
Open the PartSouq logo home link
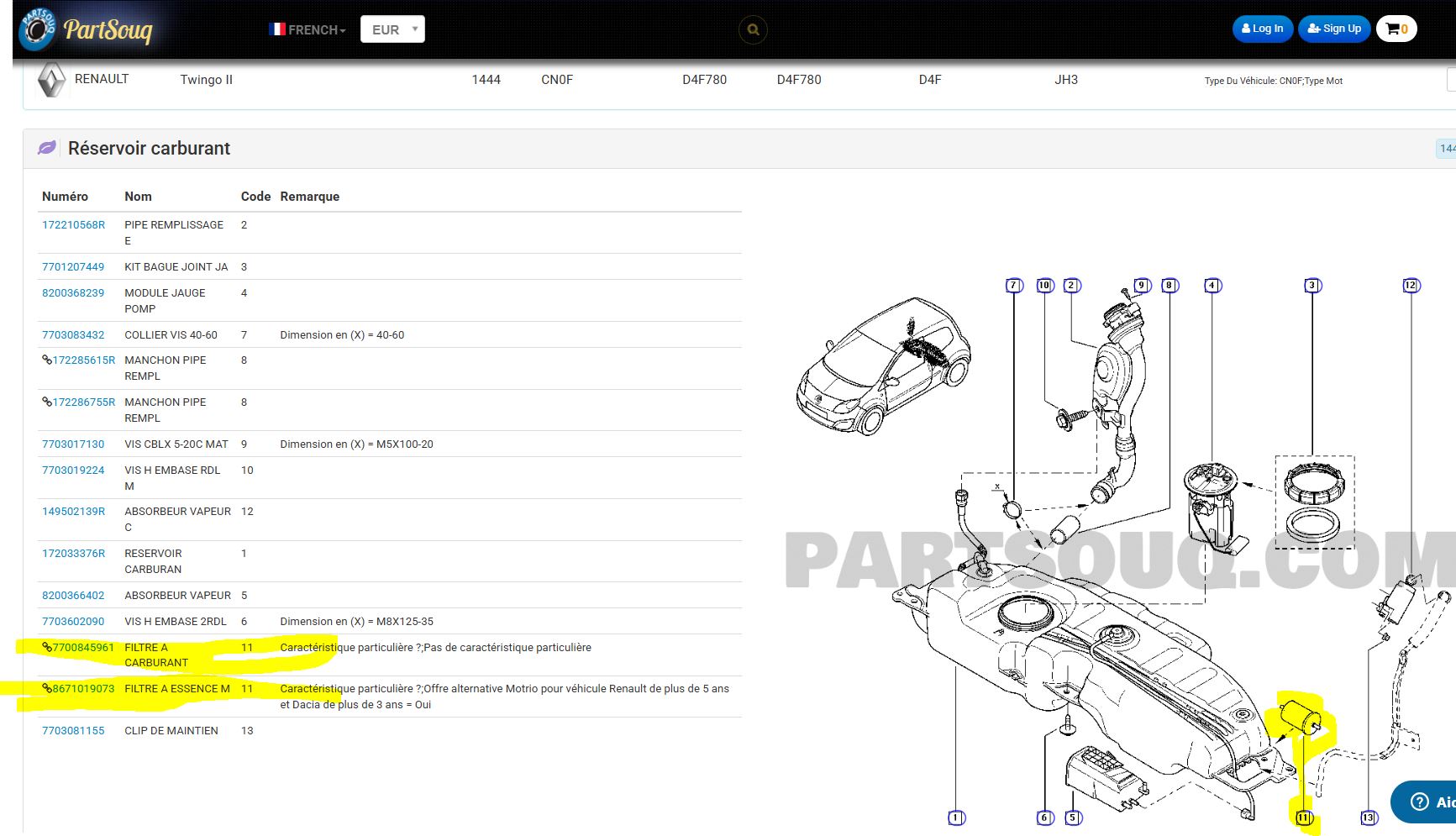click(x=86, y=29)
